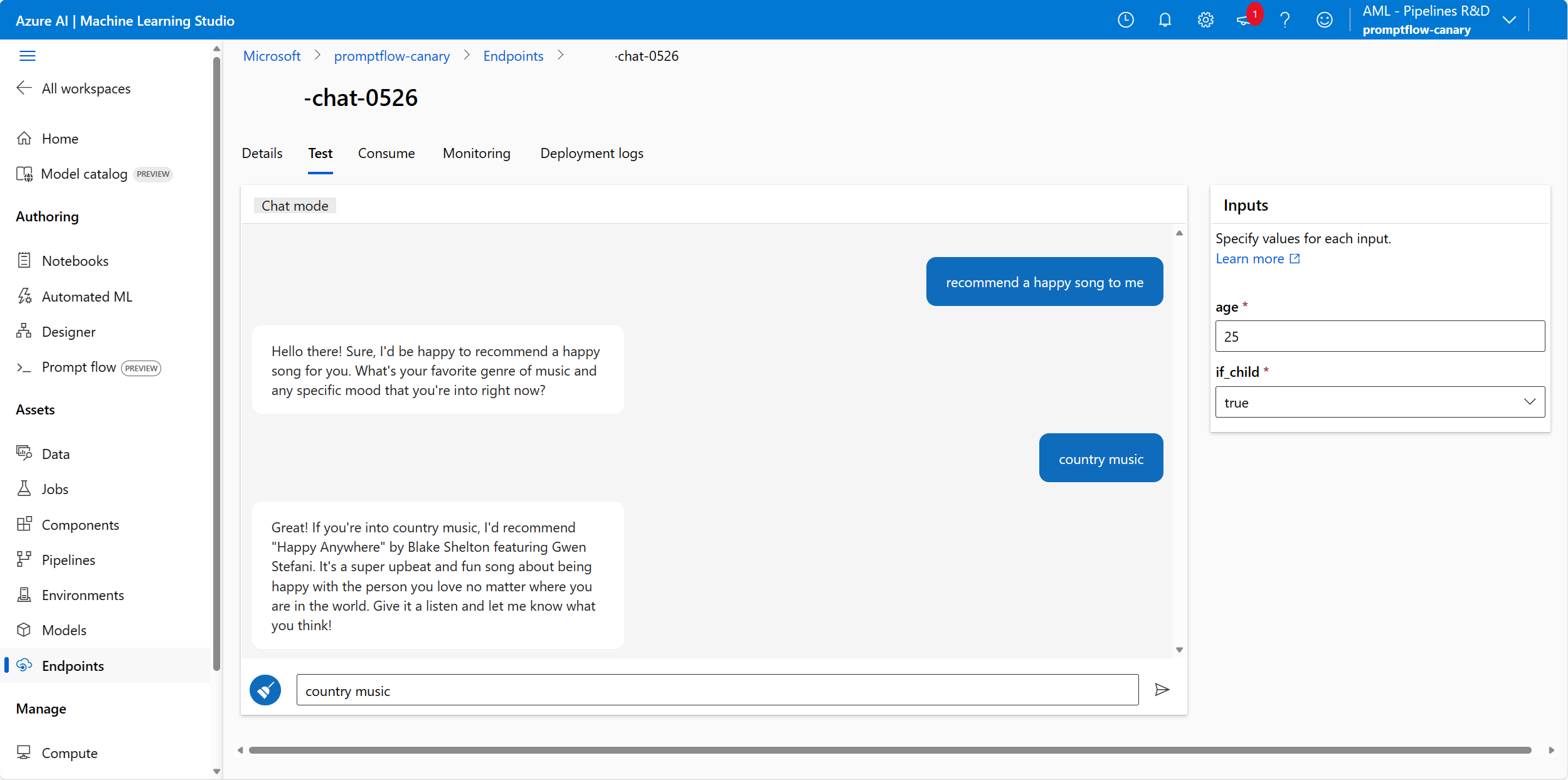Screen dimensions: 1568x780
Task: Click the feedback smiley icon
Action: [1324, 20]
